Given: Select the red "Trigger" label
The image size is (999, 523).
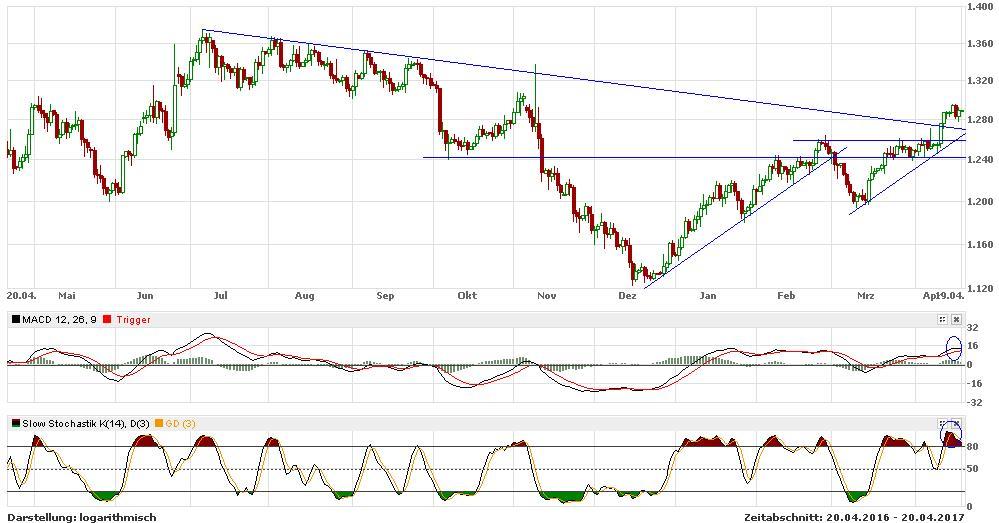Looking at the screenshot, I should click(x=132, y=319).
